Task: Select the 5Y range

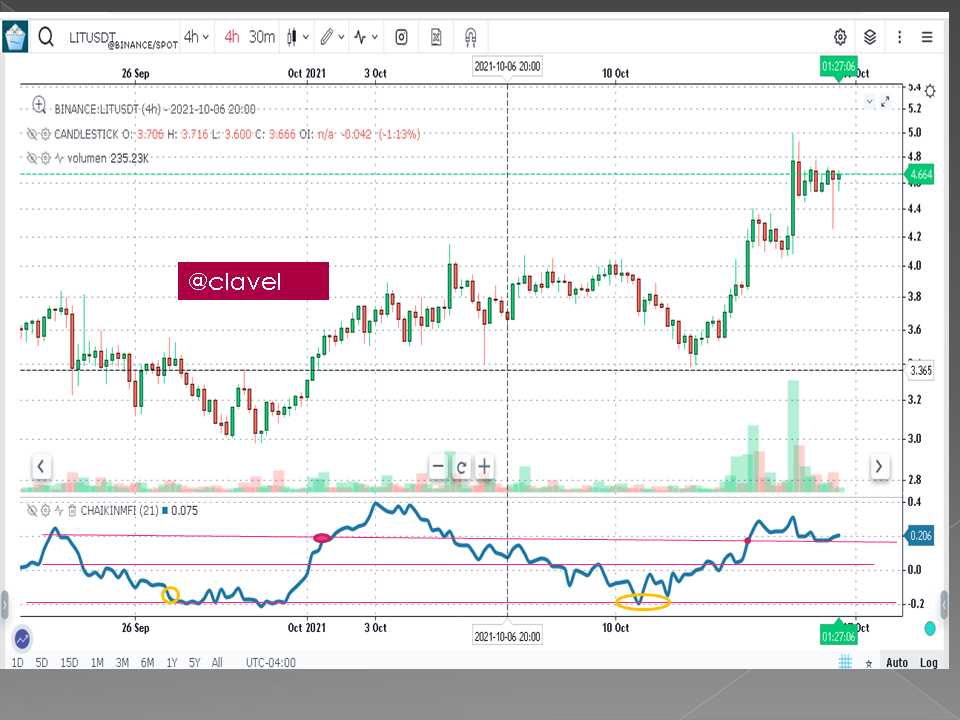Action: (194, 662)
